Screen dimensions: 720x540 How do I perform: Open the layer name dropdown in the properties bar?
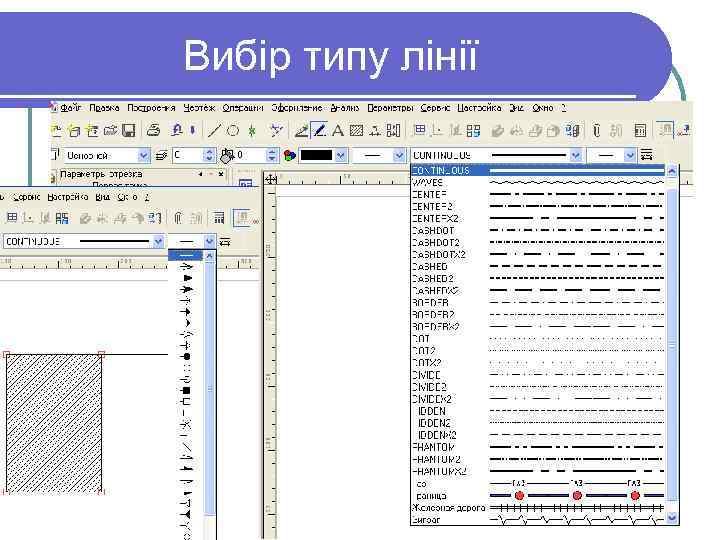pos(144,156)
